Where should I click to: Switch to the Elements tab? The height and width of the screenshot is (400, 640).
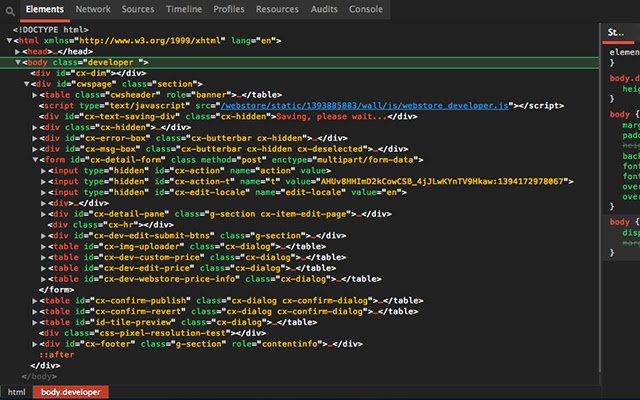coord(45,9)
